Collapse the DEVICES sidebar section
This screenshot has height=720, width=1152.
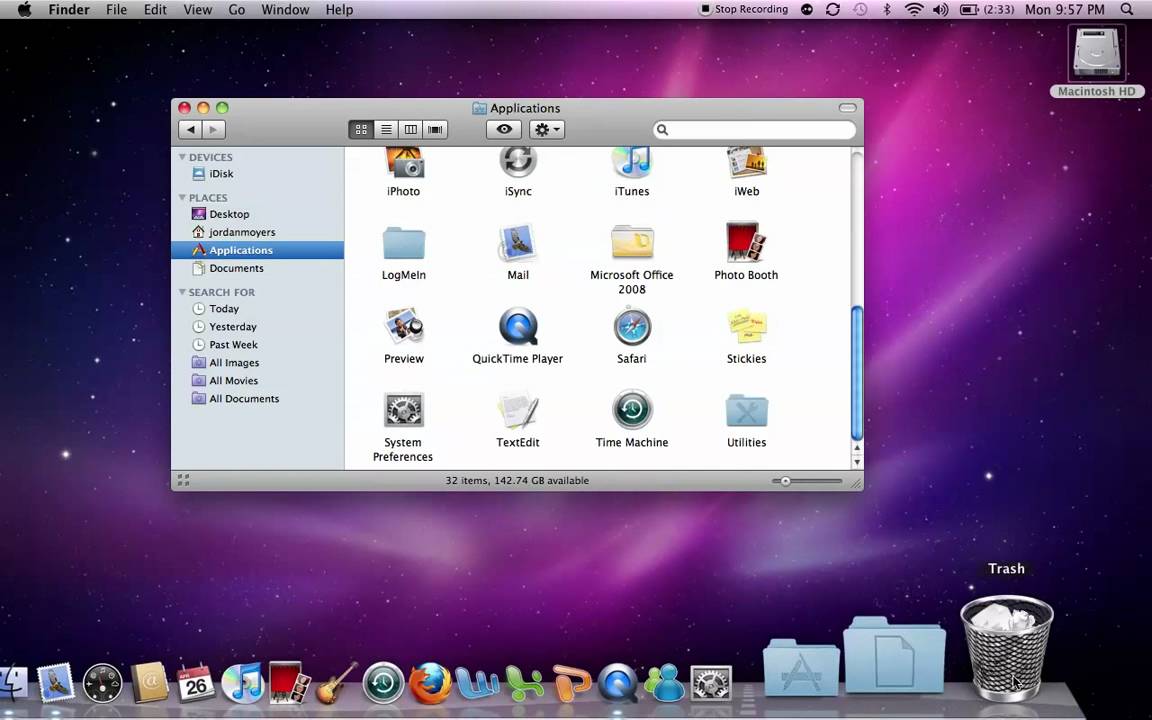pyautogui.click(x=182, y=157)
